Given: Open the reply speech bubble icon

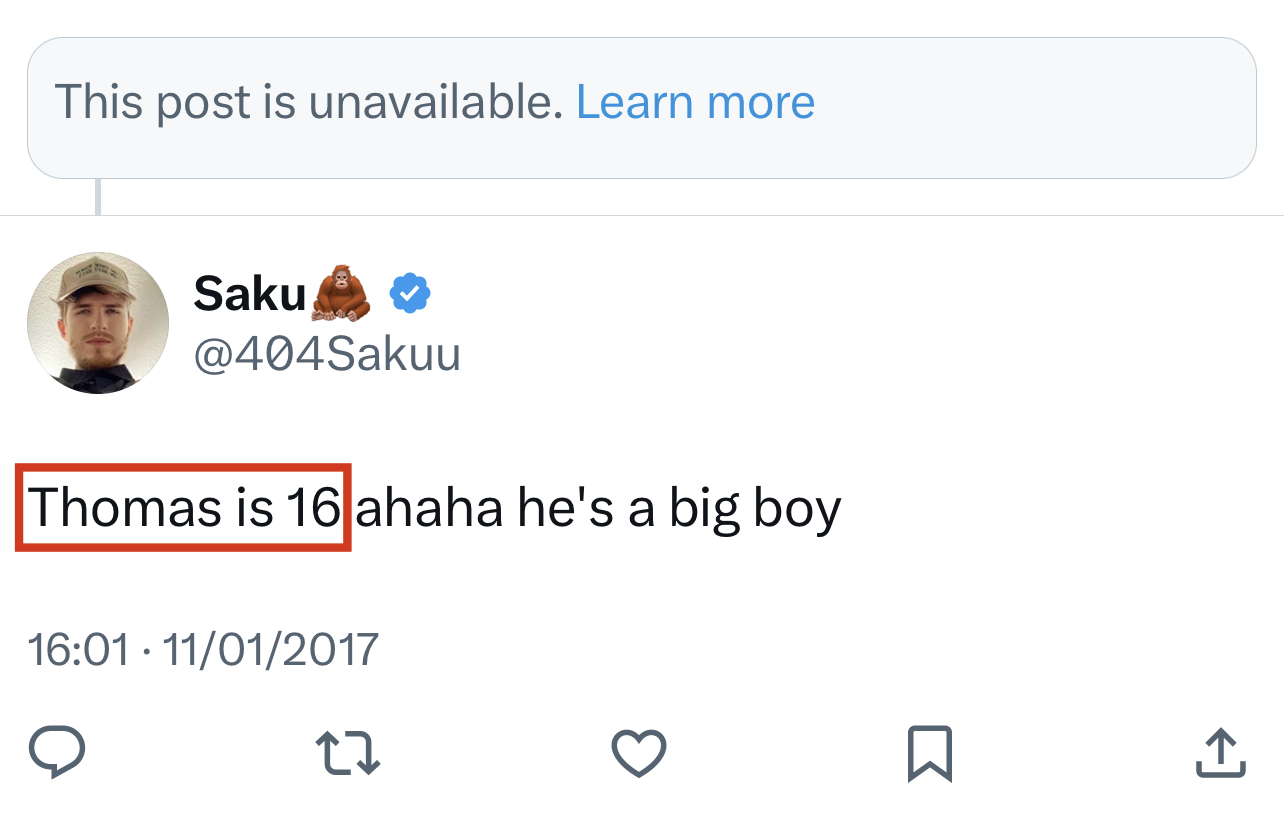Looking at the screenshot, I should (56, 752).
